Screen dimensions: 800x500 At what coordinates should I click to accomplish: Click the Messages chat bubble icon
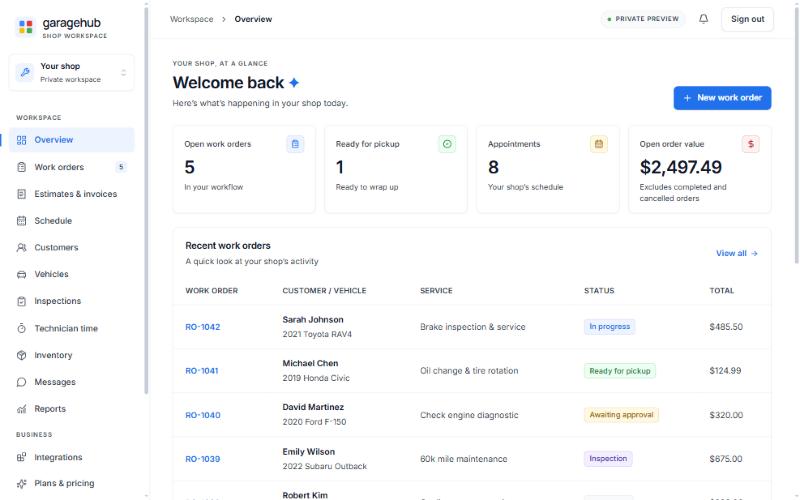(x=21, y=382)
